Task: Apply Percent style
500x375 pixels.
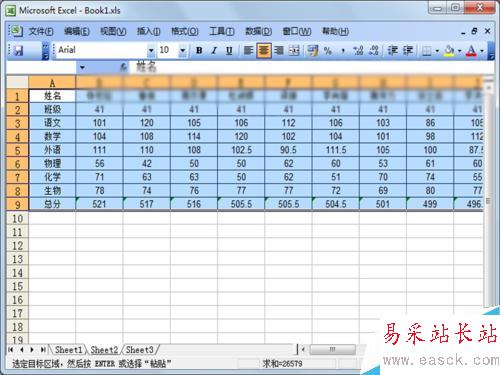Action: point(328,51)
